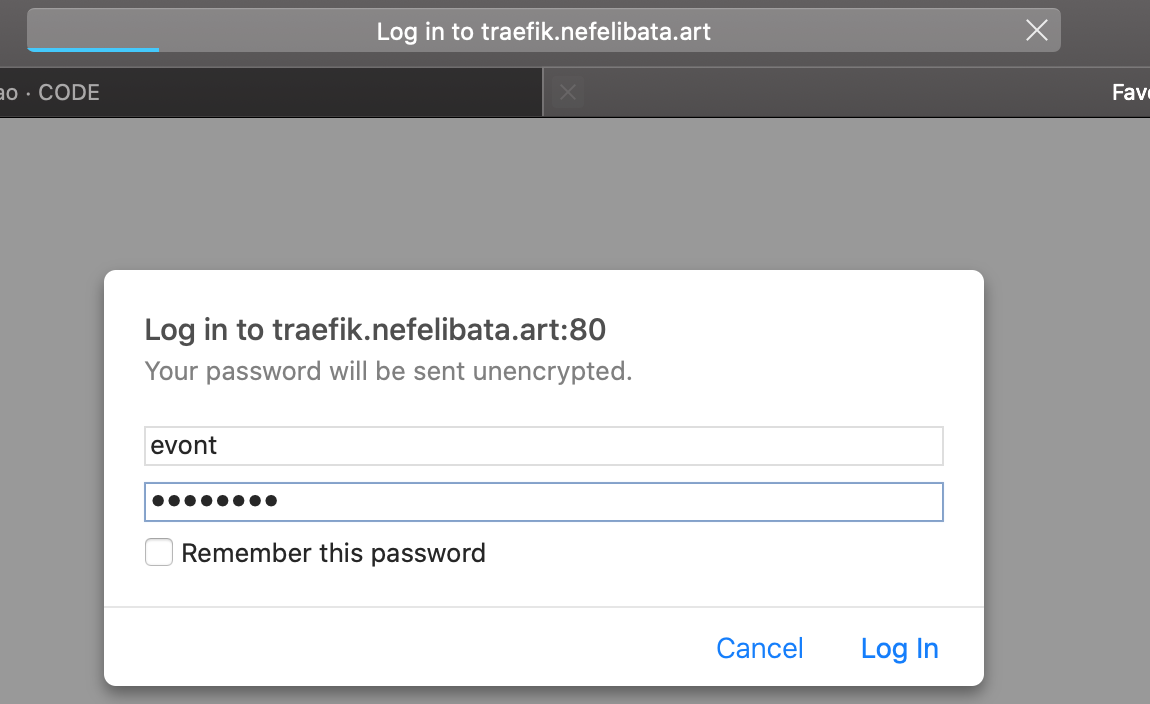Click inside the masked password field
This screenshot has height=704, width=1150.
coord(600,502)
